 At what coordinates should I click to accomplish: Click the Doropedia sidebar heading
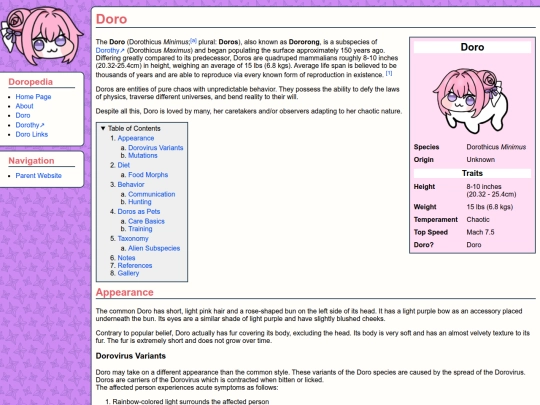click(x=31, y=82)
